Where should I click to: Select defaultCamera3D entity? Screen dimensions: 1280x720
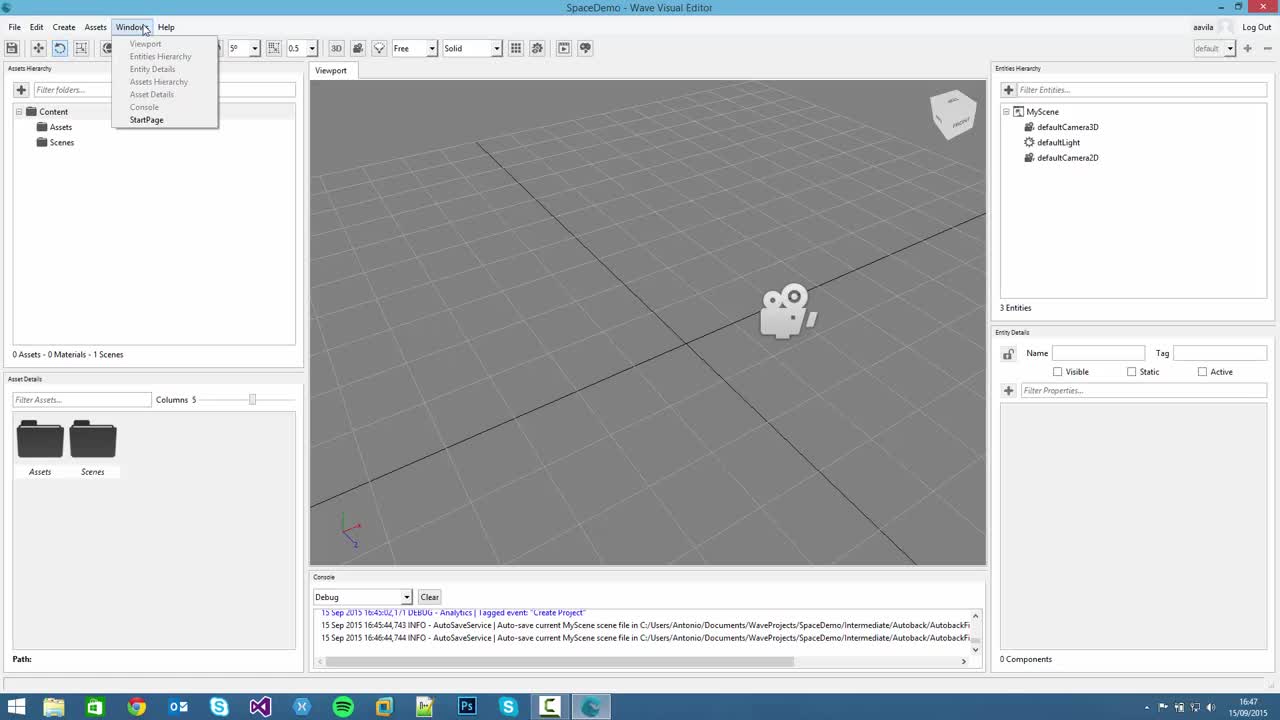pos(1067,127)
